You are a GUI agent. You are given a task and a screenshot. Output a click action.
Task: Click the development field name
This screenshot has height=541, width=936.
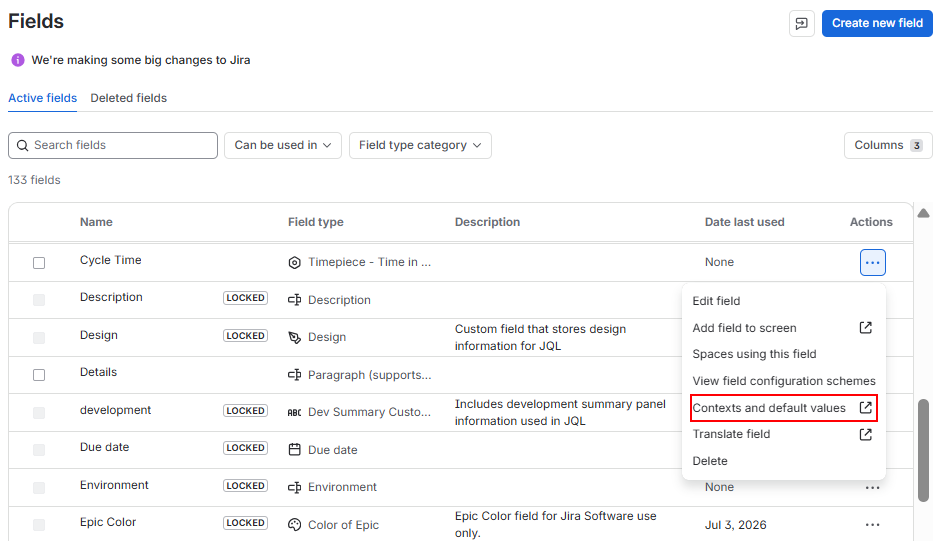(115, 410)
